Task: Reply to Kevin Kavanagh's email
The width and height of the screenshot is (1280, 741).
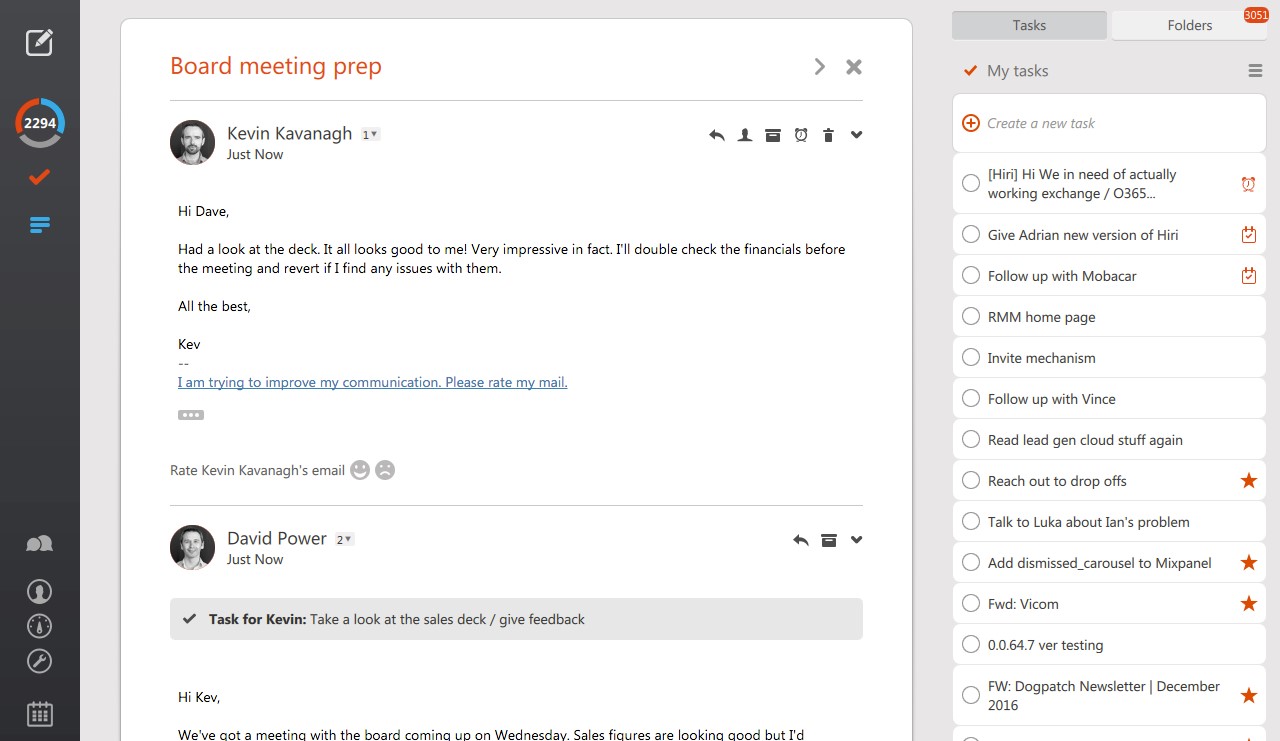Action: pyautogui.click(x=716, y=135)
